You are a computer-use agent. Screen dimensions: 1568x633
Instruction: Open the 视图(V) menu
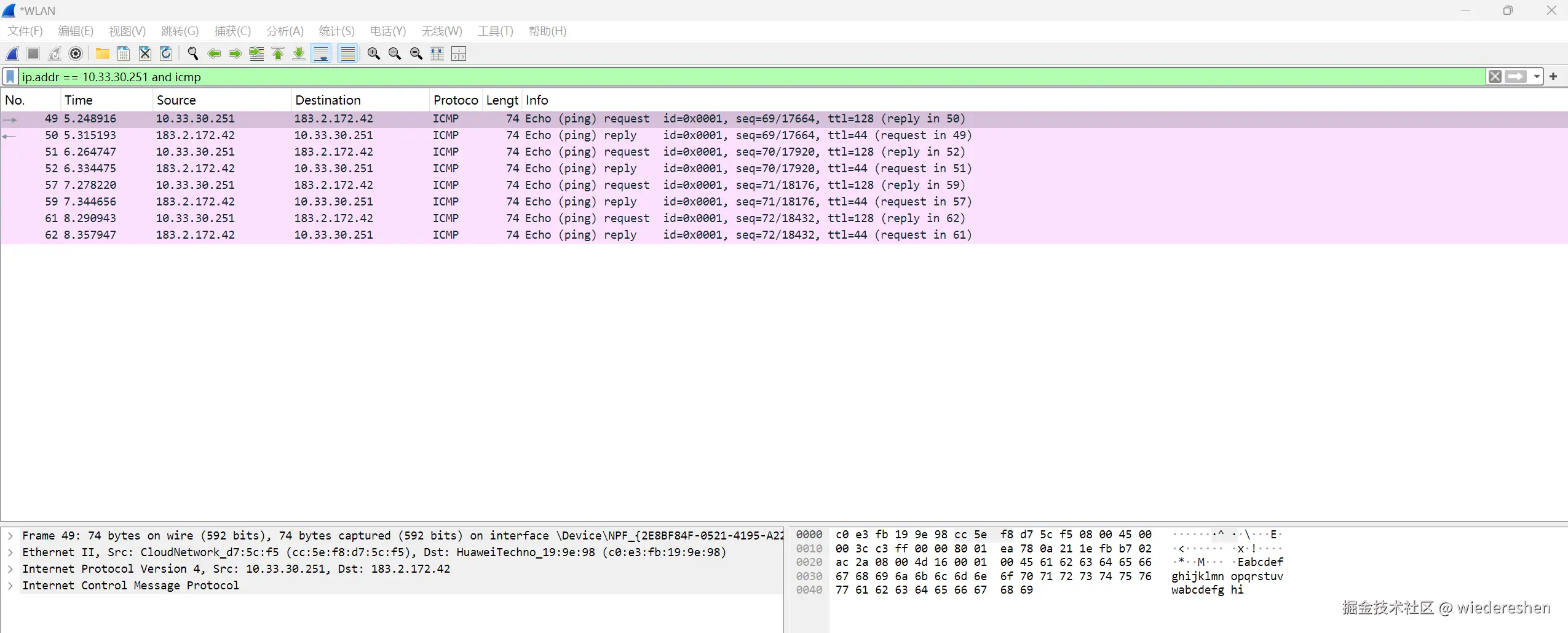[127, 31]
